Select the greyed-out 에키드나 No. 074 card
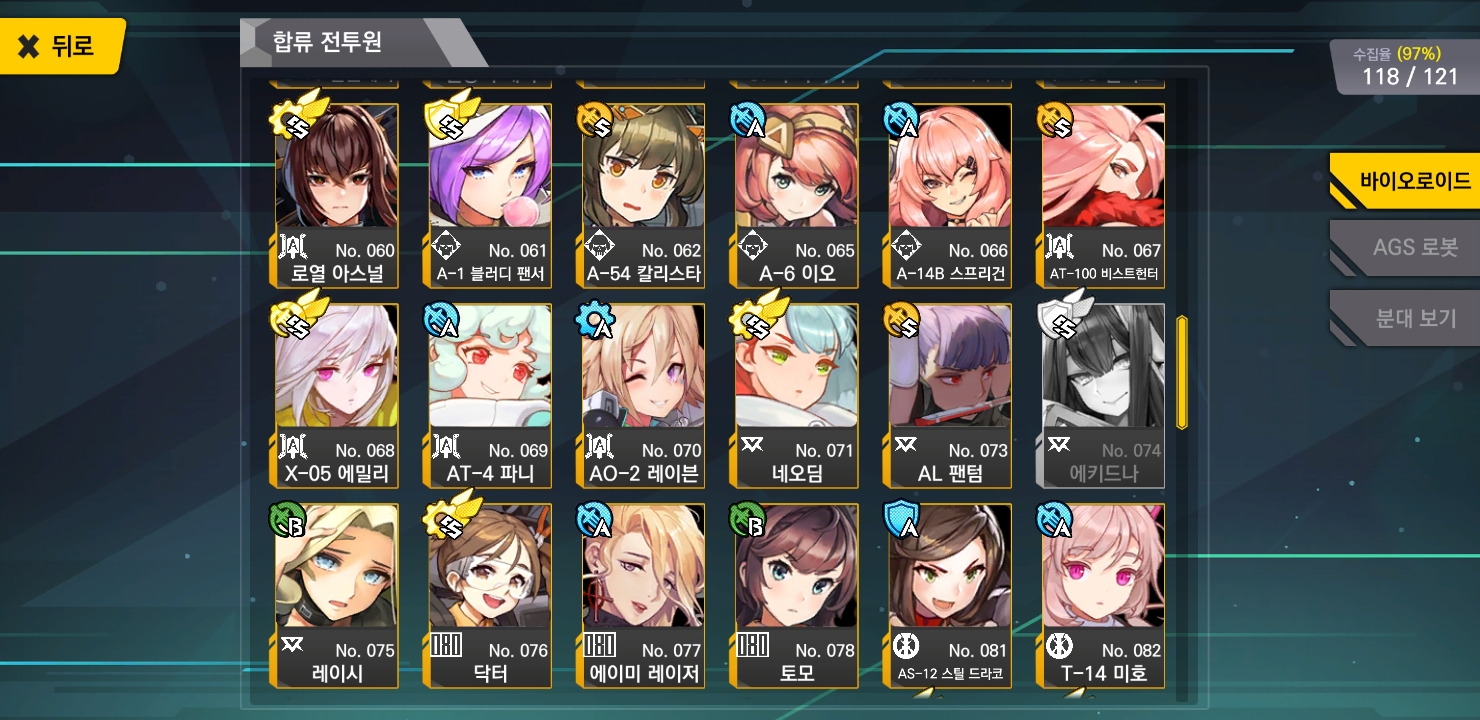This screenshot has height=720, width=1480. [x=1103, y=396]
